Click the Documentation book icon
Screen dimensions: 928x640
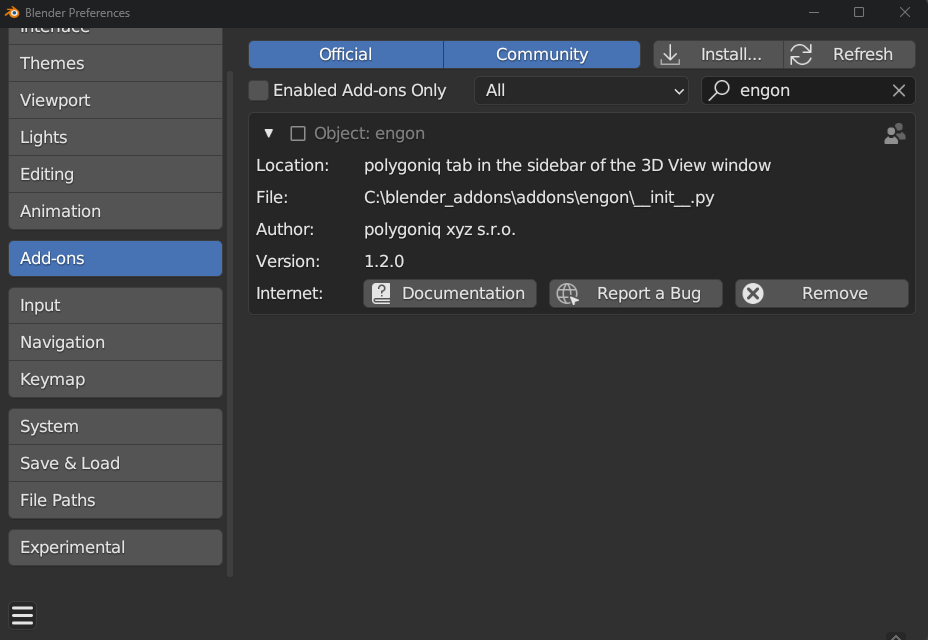[381, 294]
